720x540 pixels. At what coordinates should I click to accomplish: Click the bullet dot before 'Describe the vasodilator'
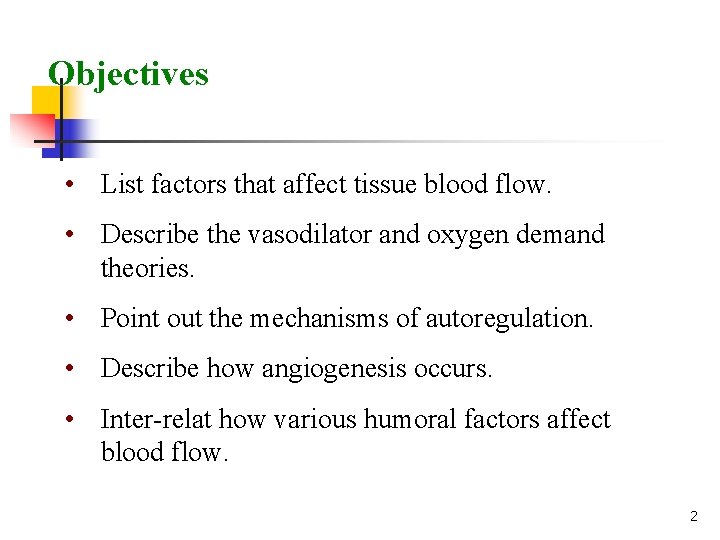[x=70, y=234]
